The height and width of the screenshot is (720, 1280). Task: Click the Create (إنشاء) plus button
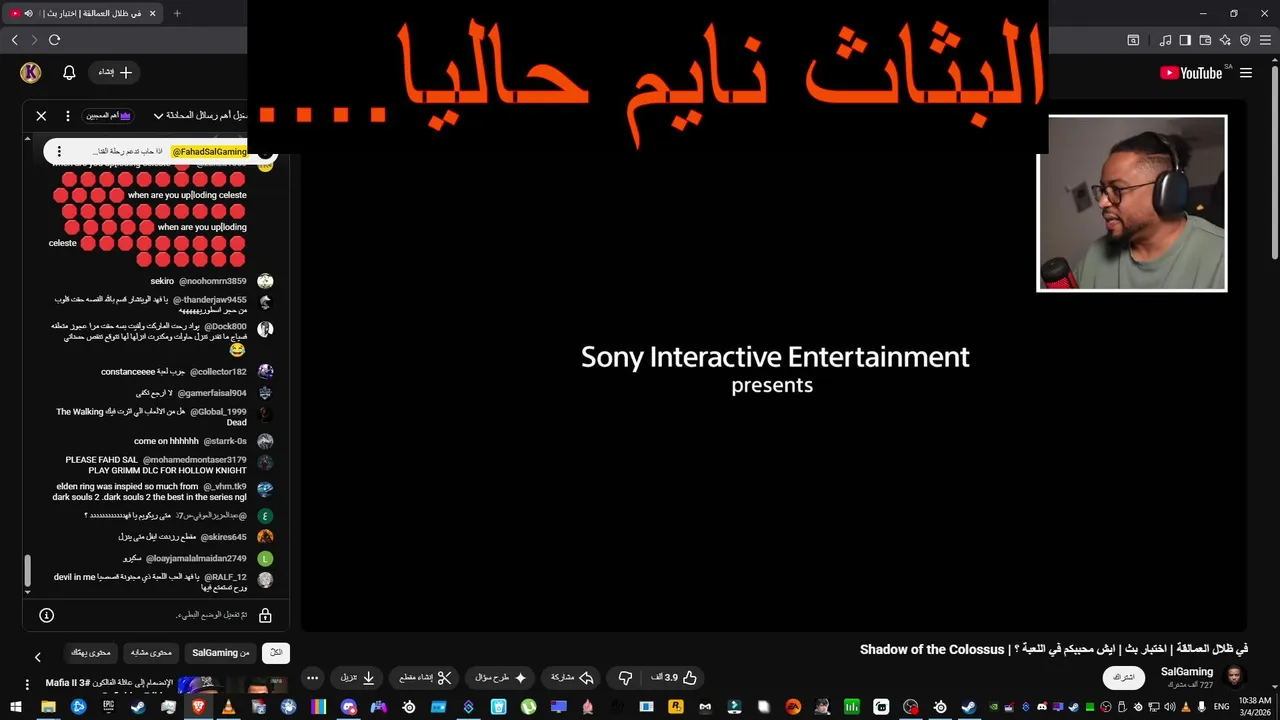pyautogui.click(x=116, y=72)
